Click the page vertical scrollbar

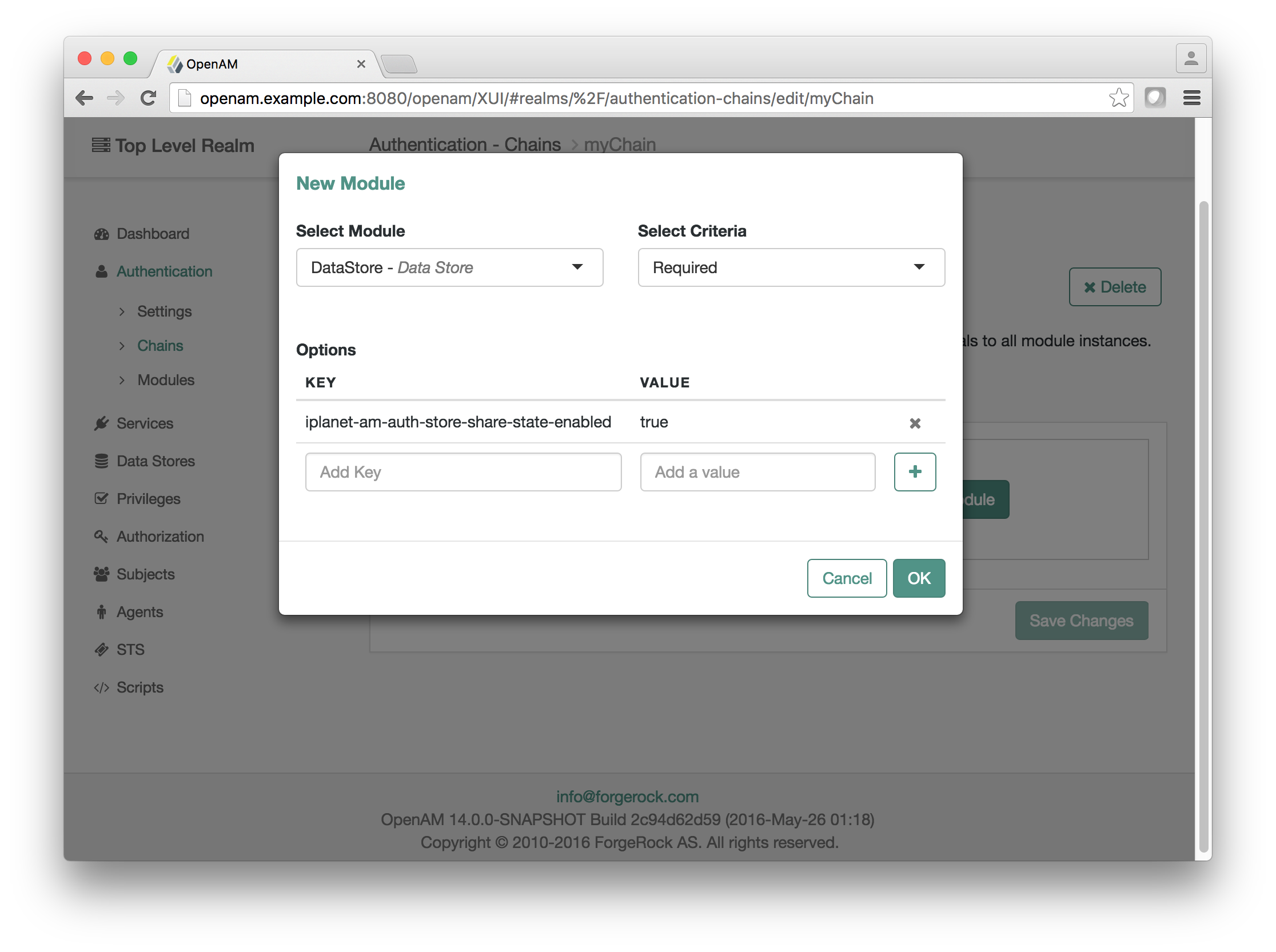click(1203, 526)
